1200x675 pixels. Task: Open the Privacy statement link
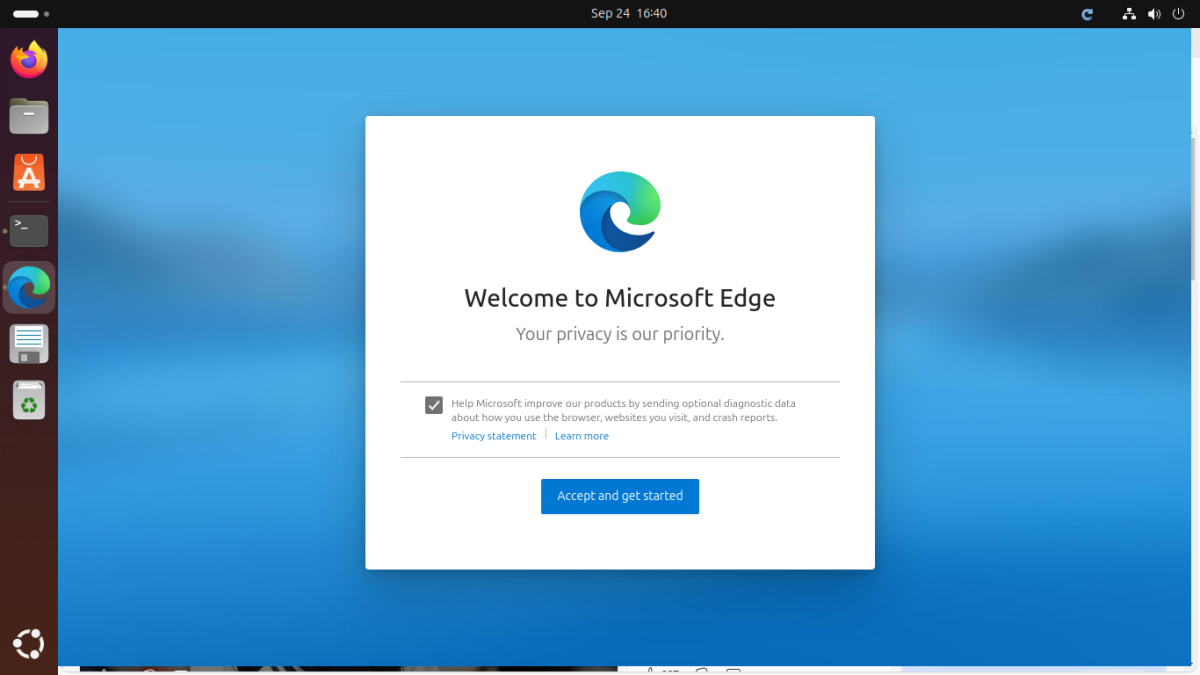click(493, 436)
